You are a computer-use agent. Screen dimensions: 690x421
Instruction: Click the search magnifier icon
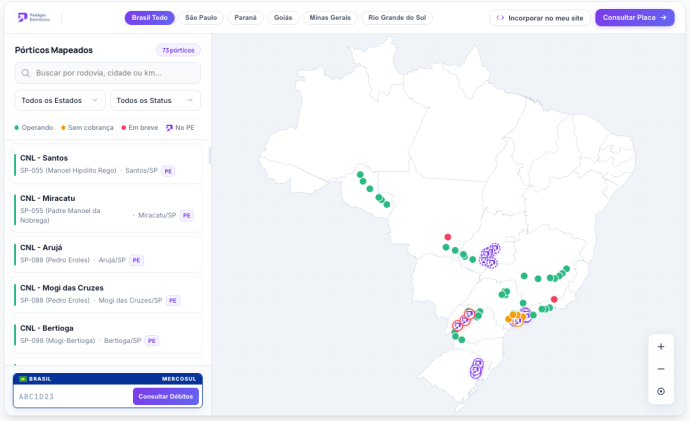(26, 73)
